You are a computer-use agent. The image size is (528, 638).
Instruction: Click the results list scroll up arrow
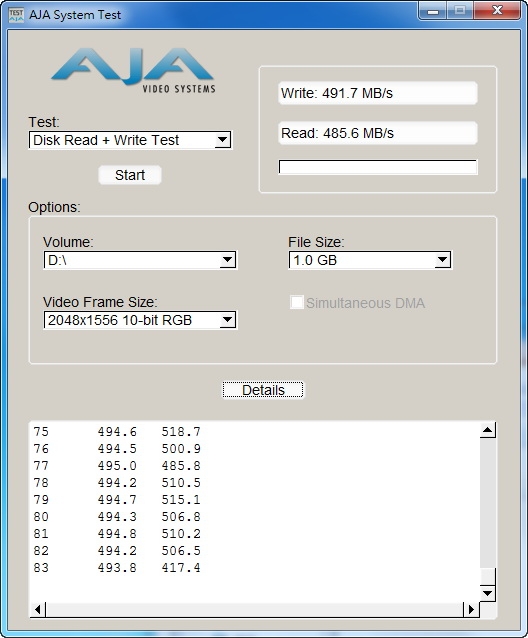coord(487,430)
